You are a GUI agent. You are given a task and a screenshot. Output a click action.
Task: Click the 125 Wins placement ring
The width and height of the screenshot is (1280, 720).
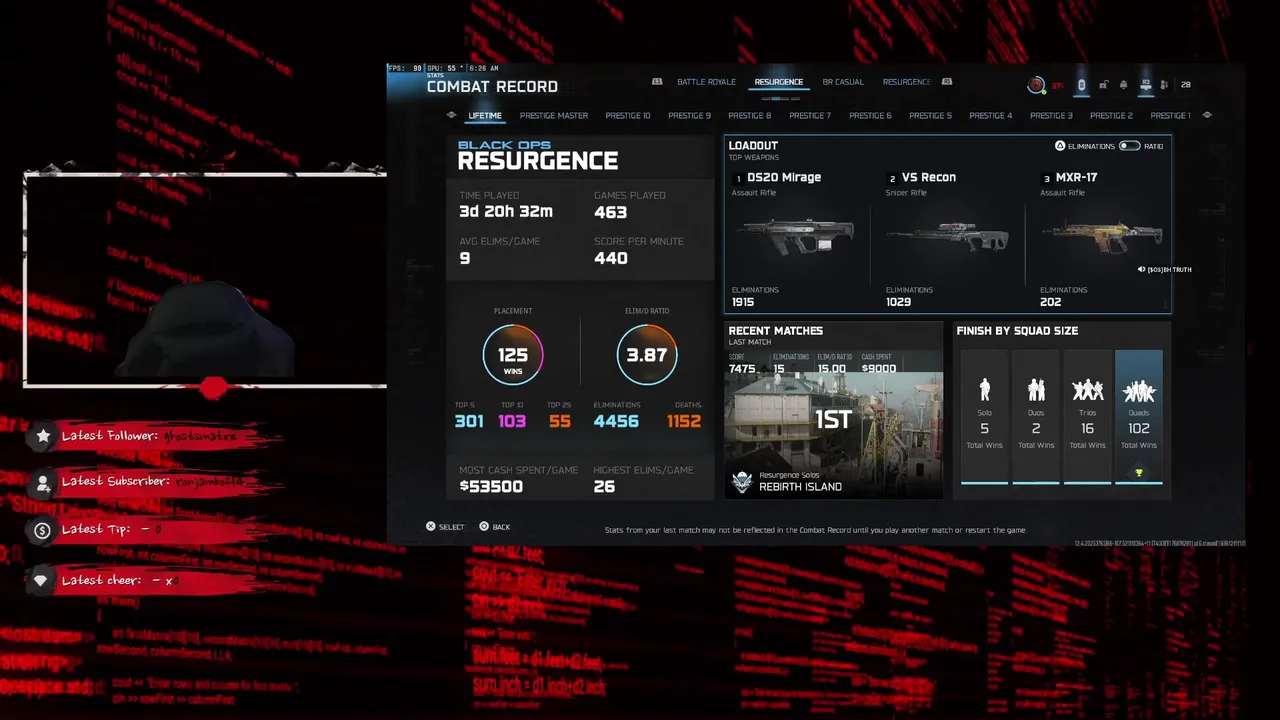pyautogui.click(x=513, y=355)
